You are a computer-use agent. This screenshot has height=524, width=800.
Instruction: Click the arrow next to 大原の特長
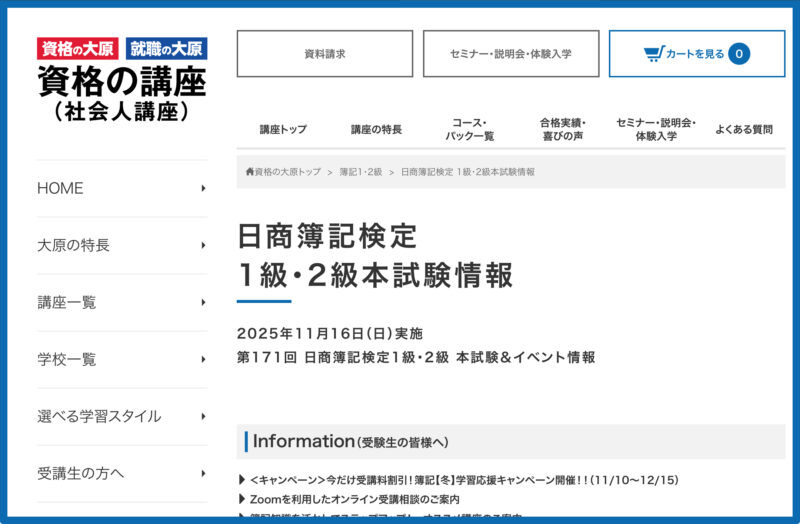coord(203,245)
